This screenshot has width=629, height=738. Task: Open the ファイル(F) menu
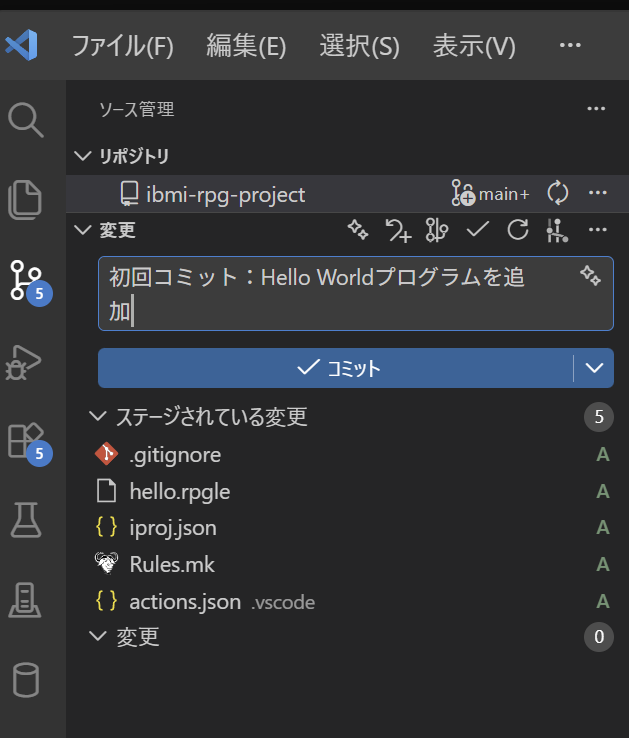coord(122,46)
